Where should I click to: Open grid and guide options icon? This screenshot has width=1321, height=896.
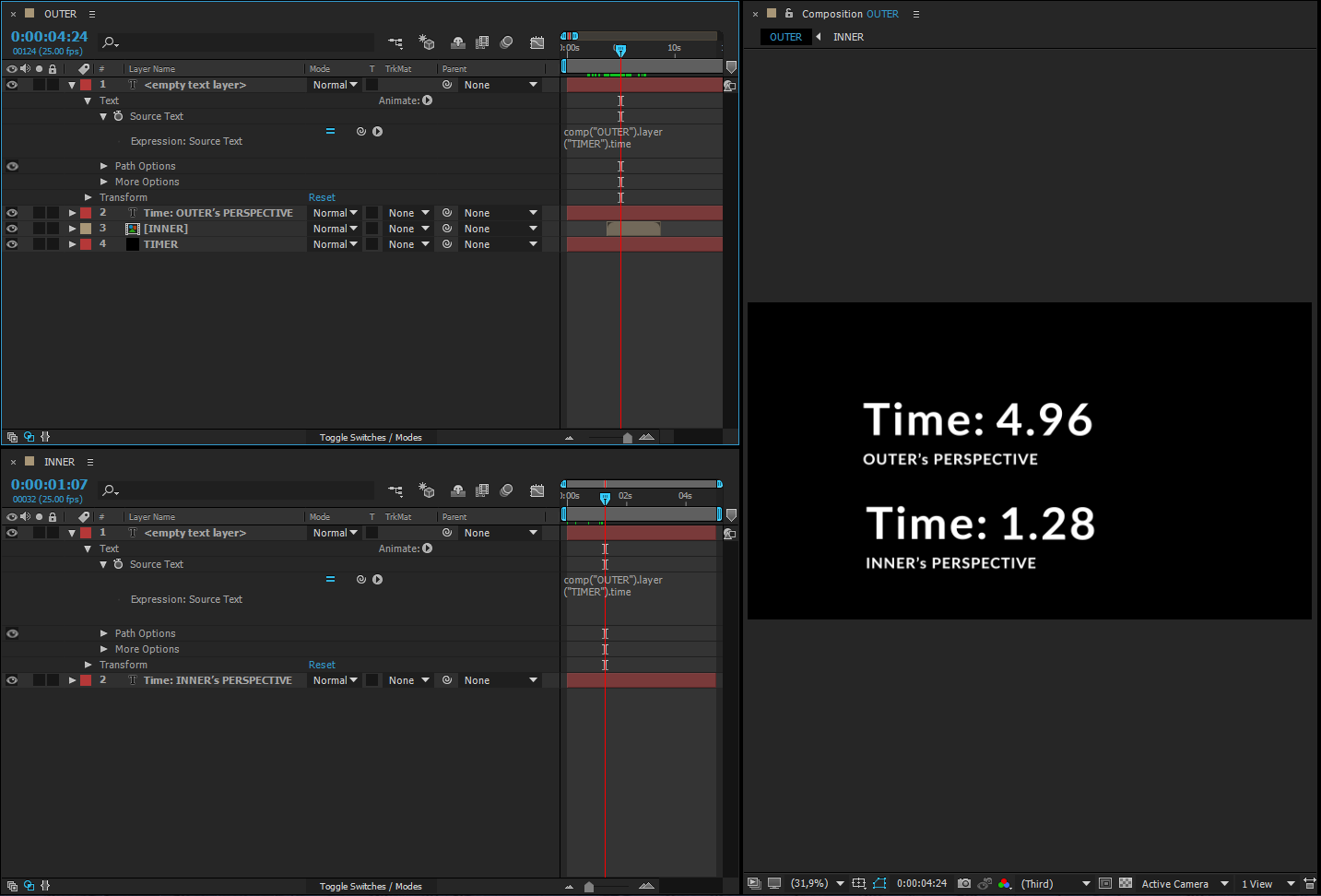click(x=859, y=883)
